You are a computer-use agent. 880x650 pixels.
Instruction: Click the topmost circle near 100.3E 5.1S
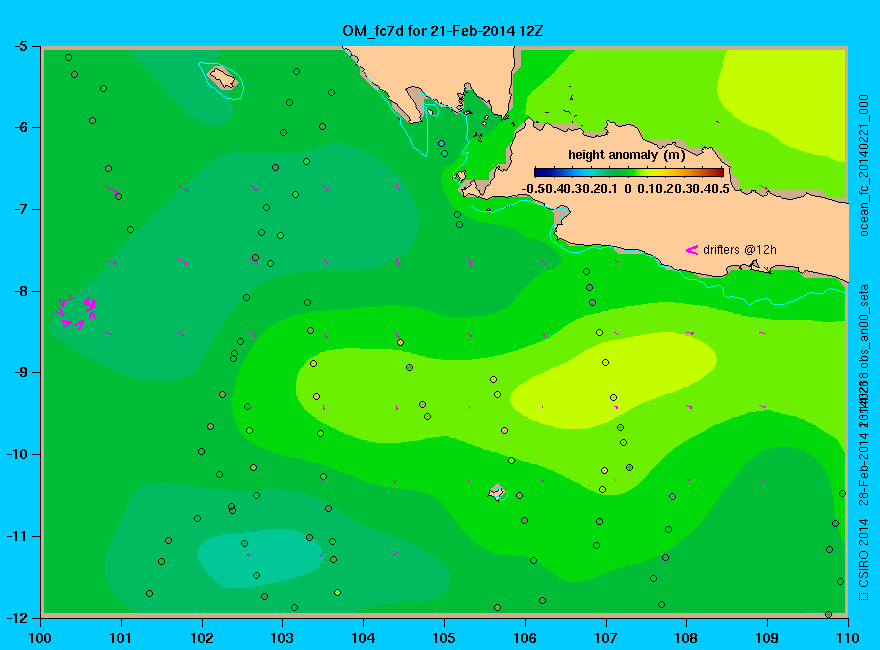pos(68,57)
